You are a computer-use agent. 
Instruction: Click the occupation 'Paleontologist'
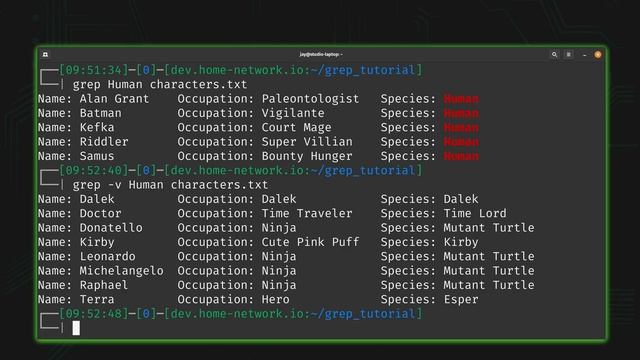310,99
